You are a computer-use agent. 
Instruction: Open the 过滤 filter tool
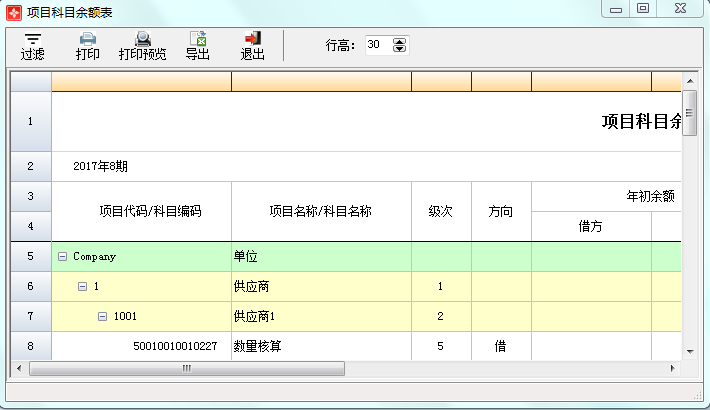tap(33, 46)
